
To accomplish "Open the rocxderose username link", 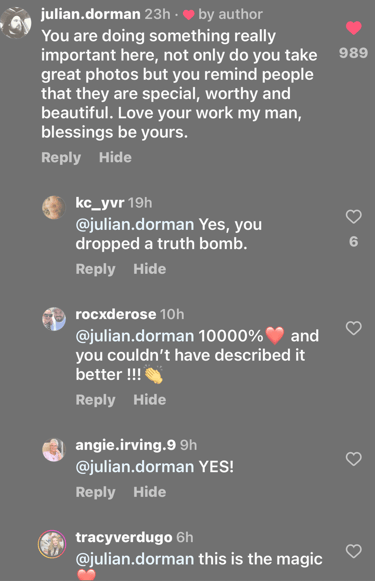I will coord(116,315).
